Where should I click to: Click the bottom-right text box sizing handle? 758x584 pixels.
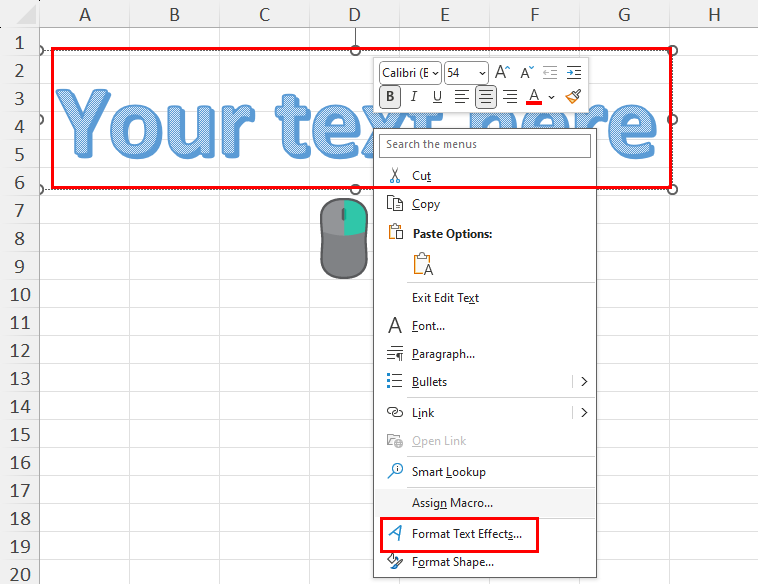(x=672, y=189)
